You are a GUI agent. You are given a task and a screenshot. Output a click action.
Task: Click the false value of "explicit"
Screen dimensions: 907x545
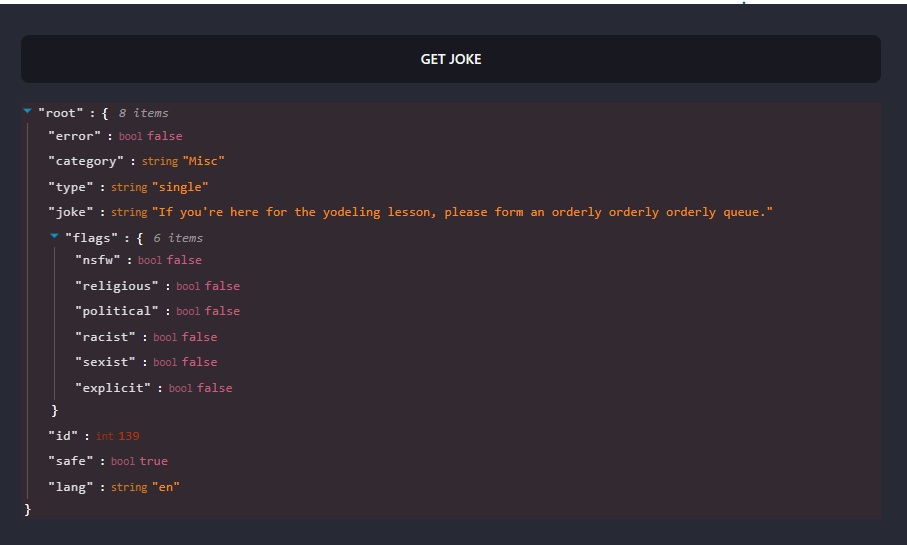215,388
